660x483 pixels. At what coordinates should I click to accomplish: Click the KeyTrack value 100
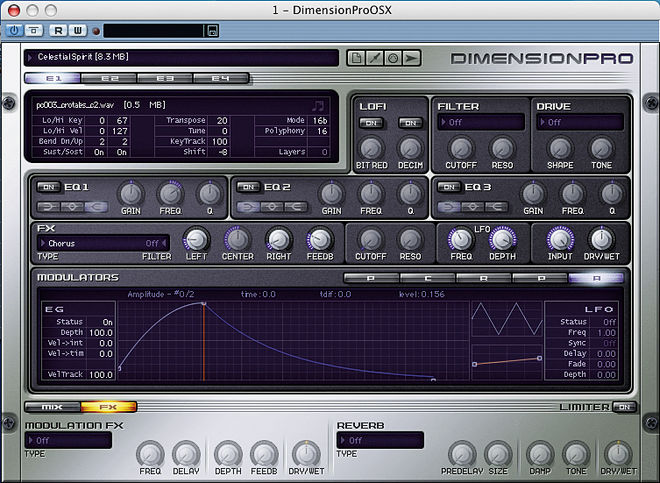(220, 141)
